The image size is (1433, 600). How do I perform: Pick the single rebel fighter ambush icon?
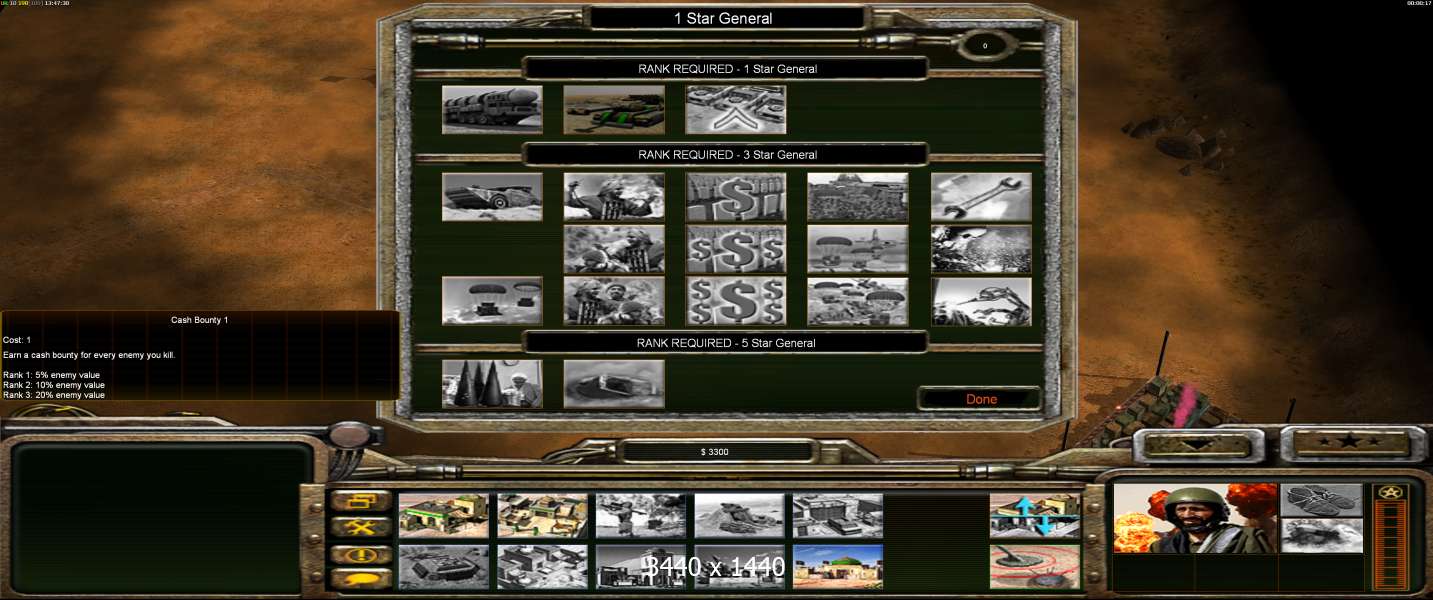pyautogui.click(x=614, y=197)
